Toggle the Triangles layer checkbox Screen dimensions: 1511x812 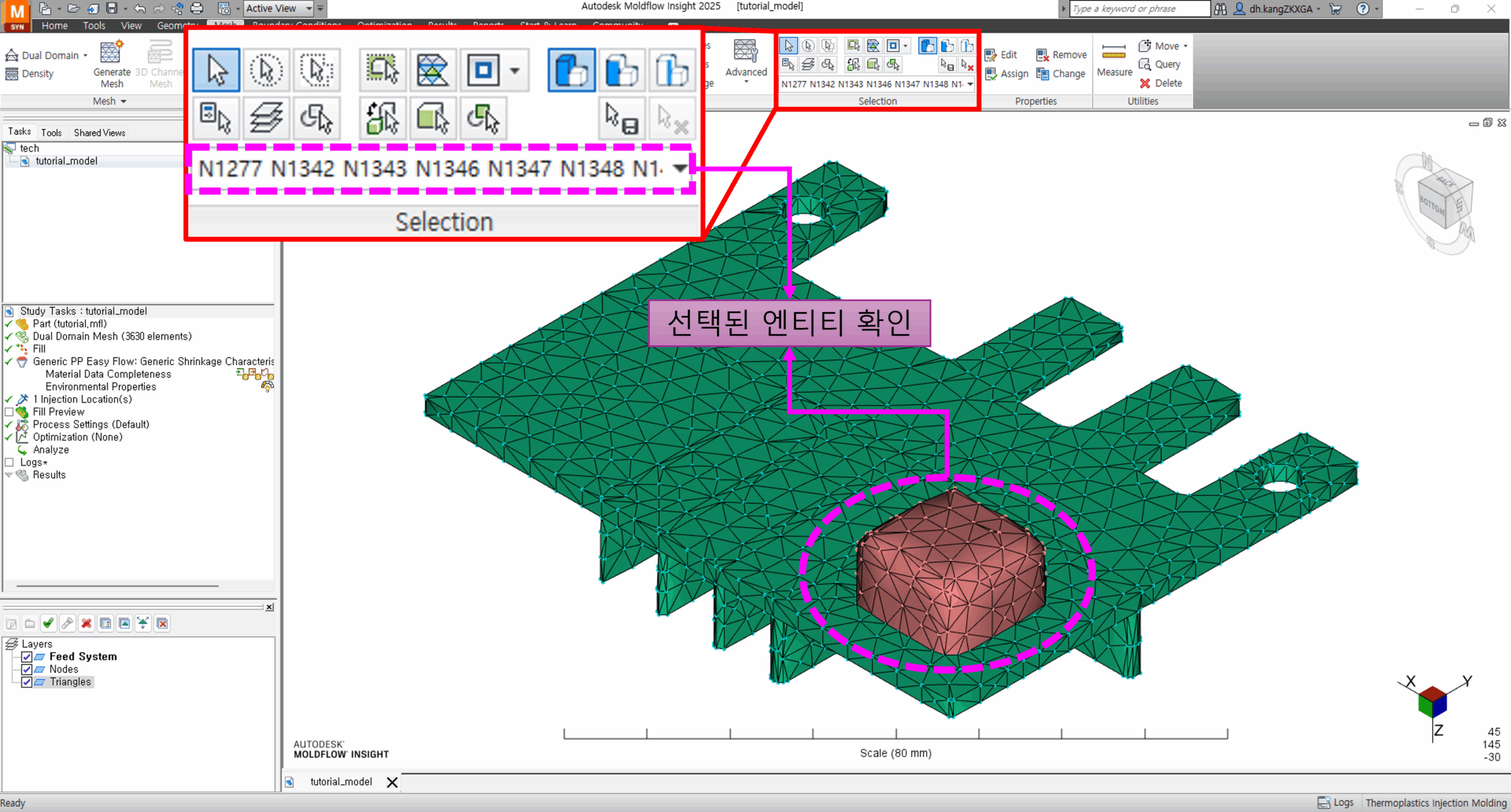click(x=27, y=682)
